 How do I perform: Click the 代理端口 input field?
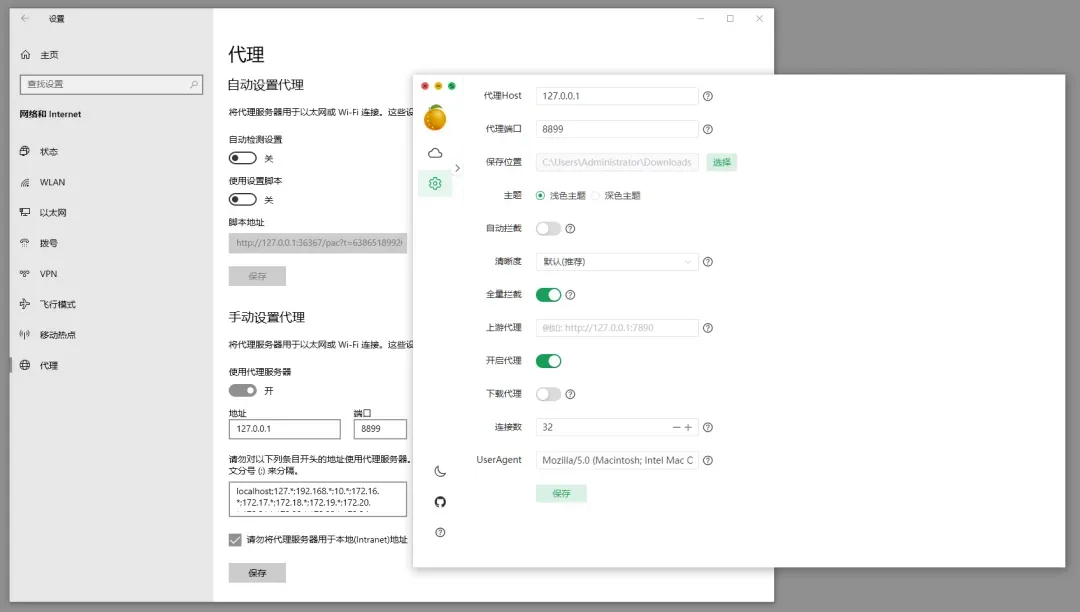[x=616, y=129]
